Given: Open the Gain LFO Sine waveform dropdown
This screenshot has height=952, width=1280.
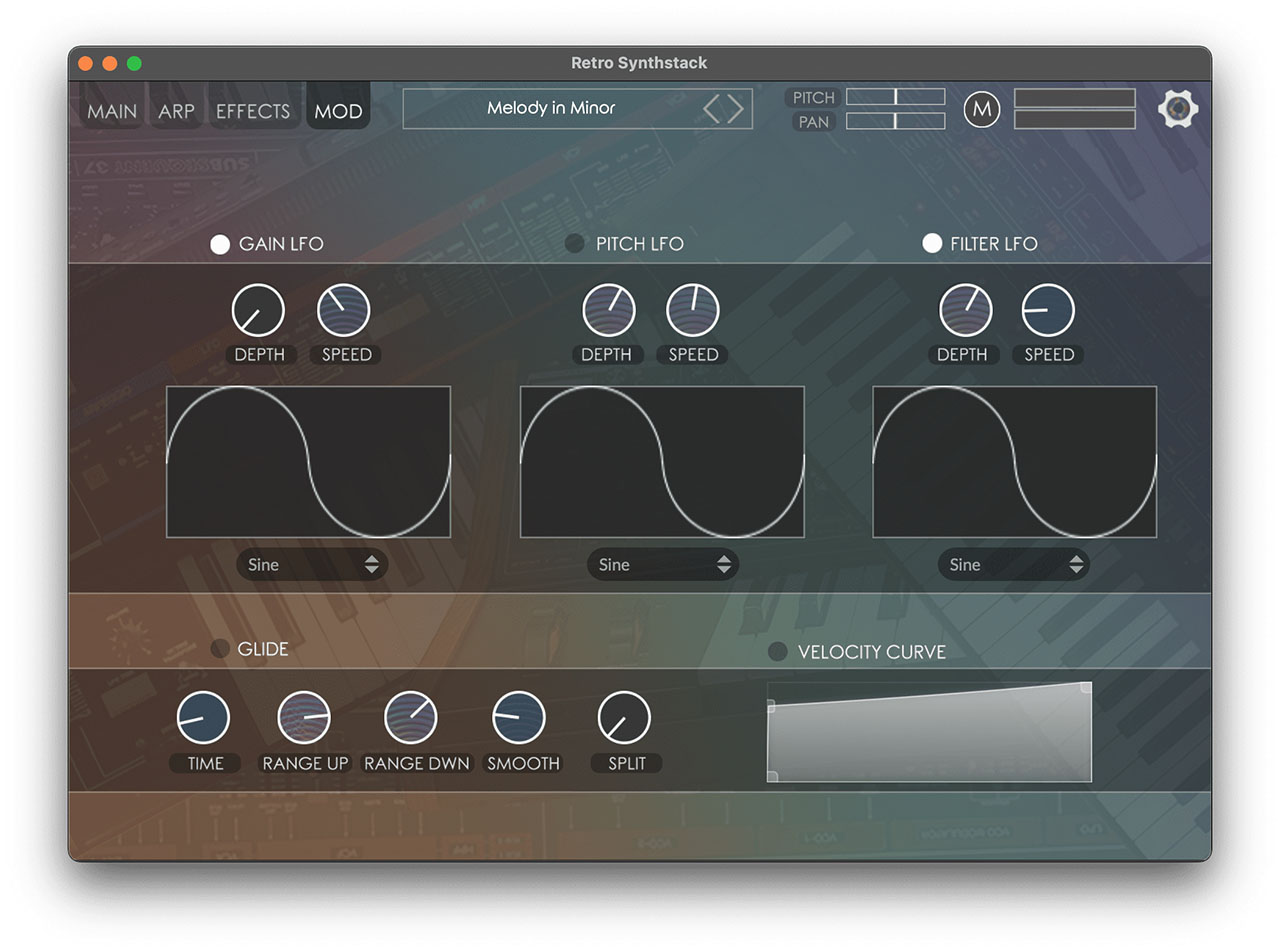Looking at the screenshot, I should click(x=311, y=565).
